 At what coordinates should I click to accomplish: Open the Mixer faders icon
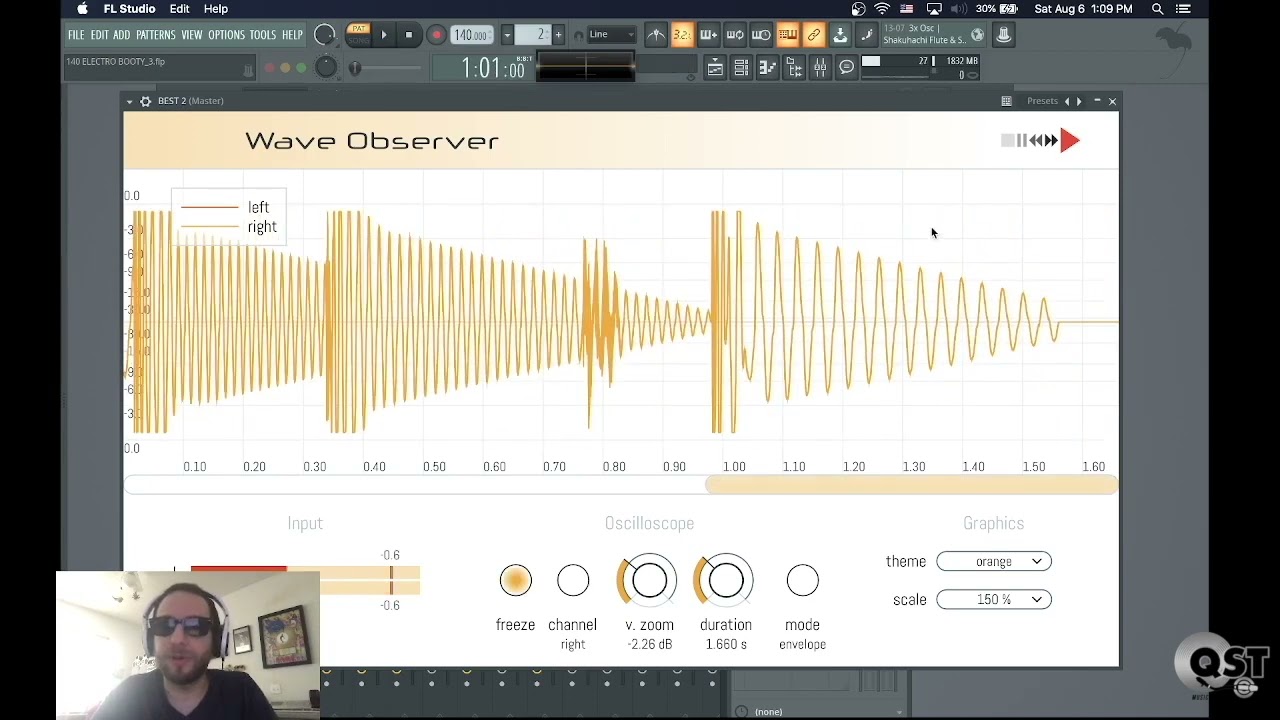tap(820, 68)
